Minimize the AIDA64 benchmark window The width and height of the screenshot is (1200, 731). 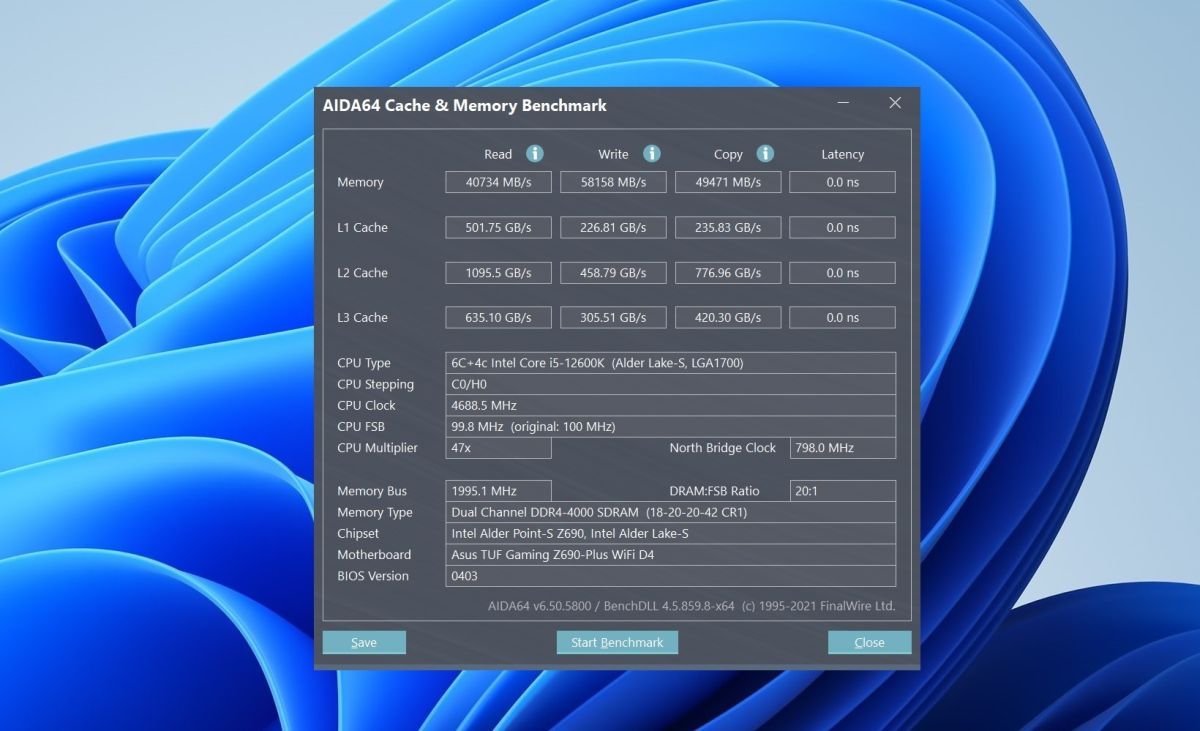tap(844, 103)
